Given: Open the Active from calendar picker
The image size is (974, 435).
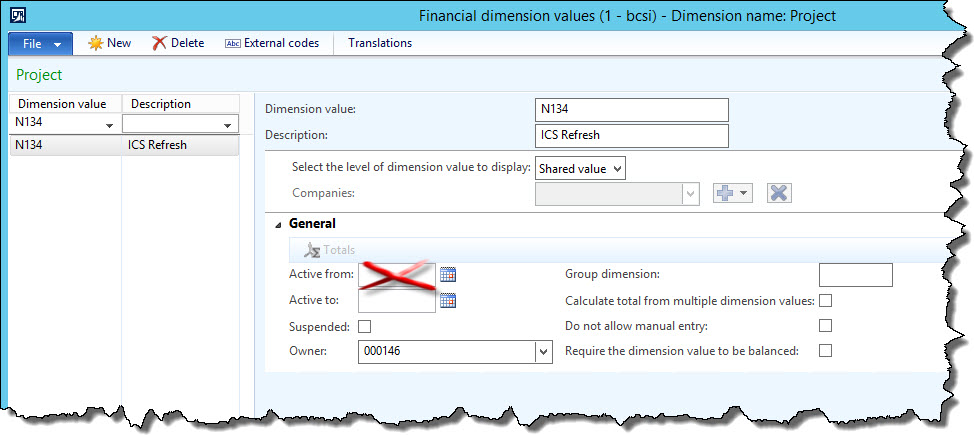Looking at the screenshot, I should (448, 274).
